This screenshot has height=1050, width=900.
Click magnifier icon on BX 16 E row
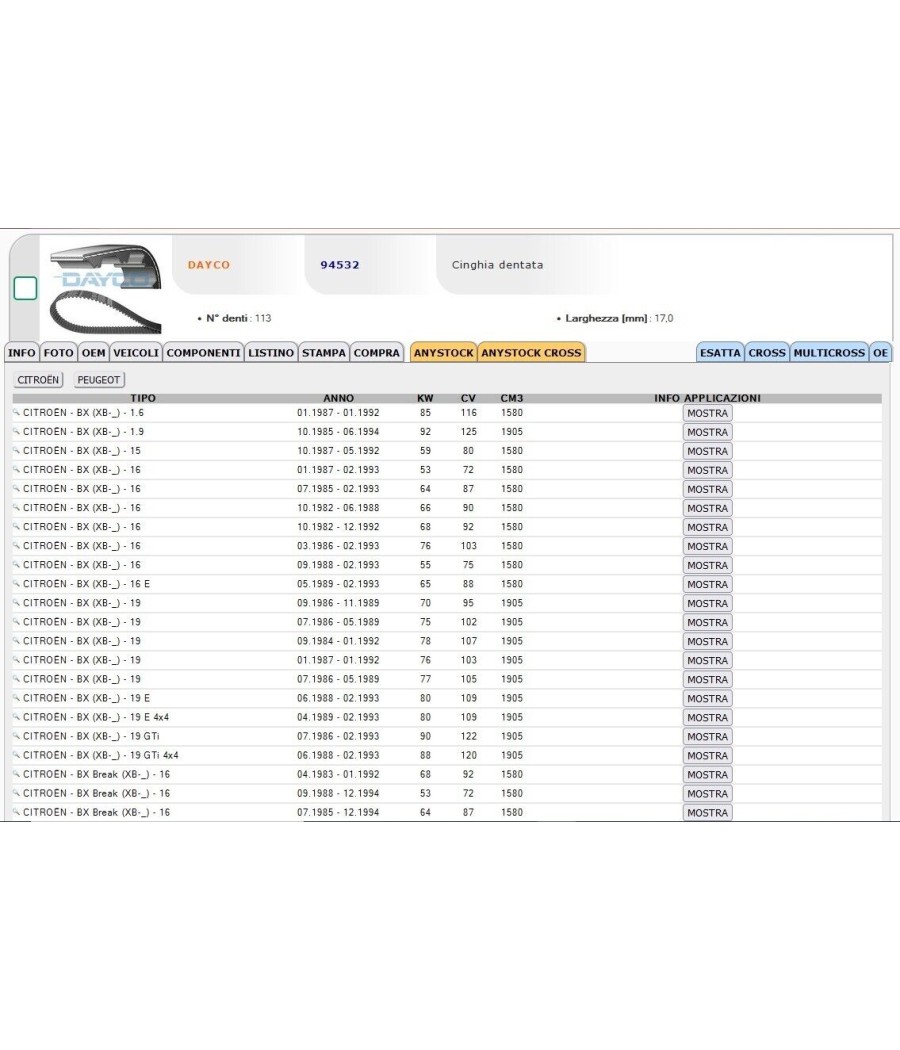17,583
